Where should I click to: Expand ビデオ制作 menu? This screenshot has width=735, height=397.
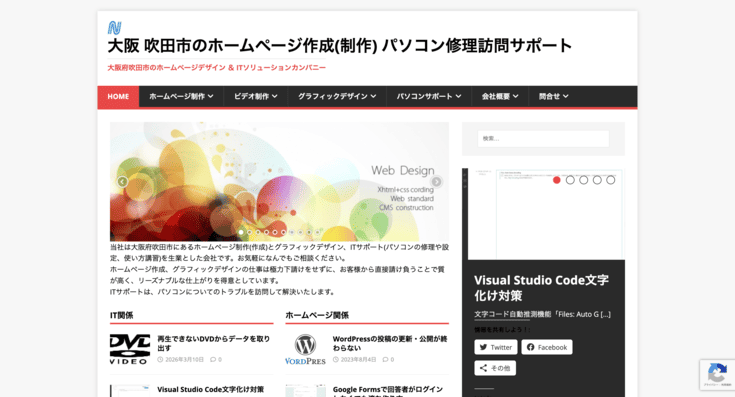coord(255,97)
